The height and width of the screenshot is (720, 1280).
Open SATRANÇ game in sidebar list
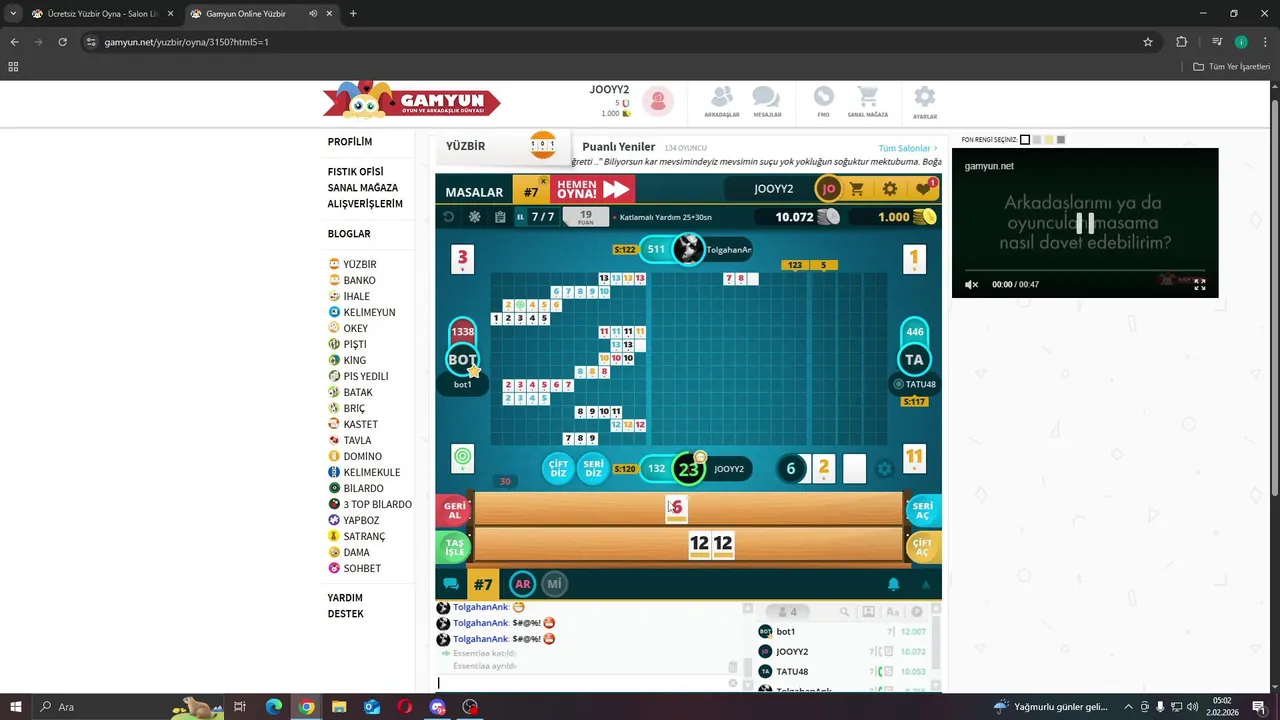(364, 536)
